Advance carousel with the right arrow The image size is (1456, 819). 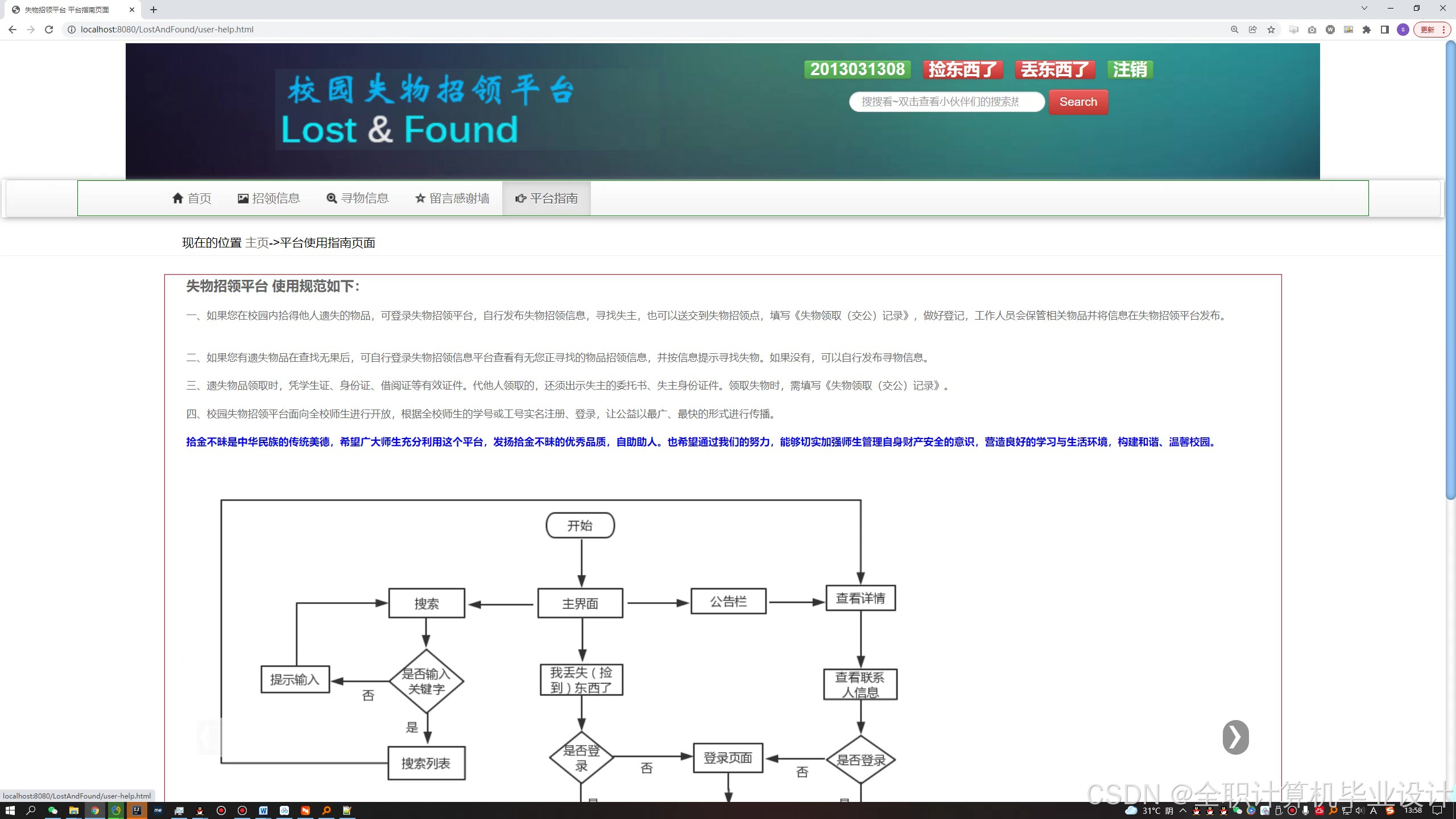[1235, 737]
